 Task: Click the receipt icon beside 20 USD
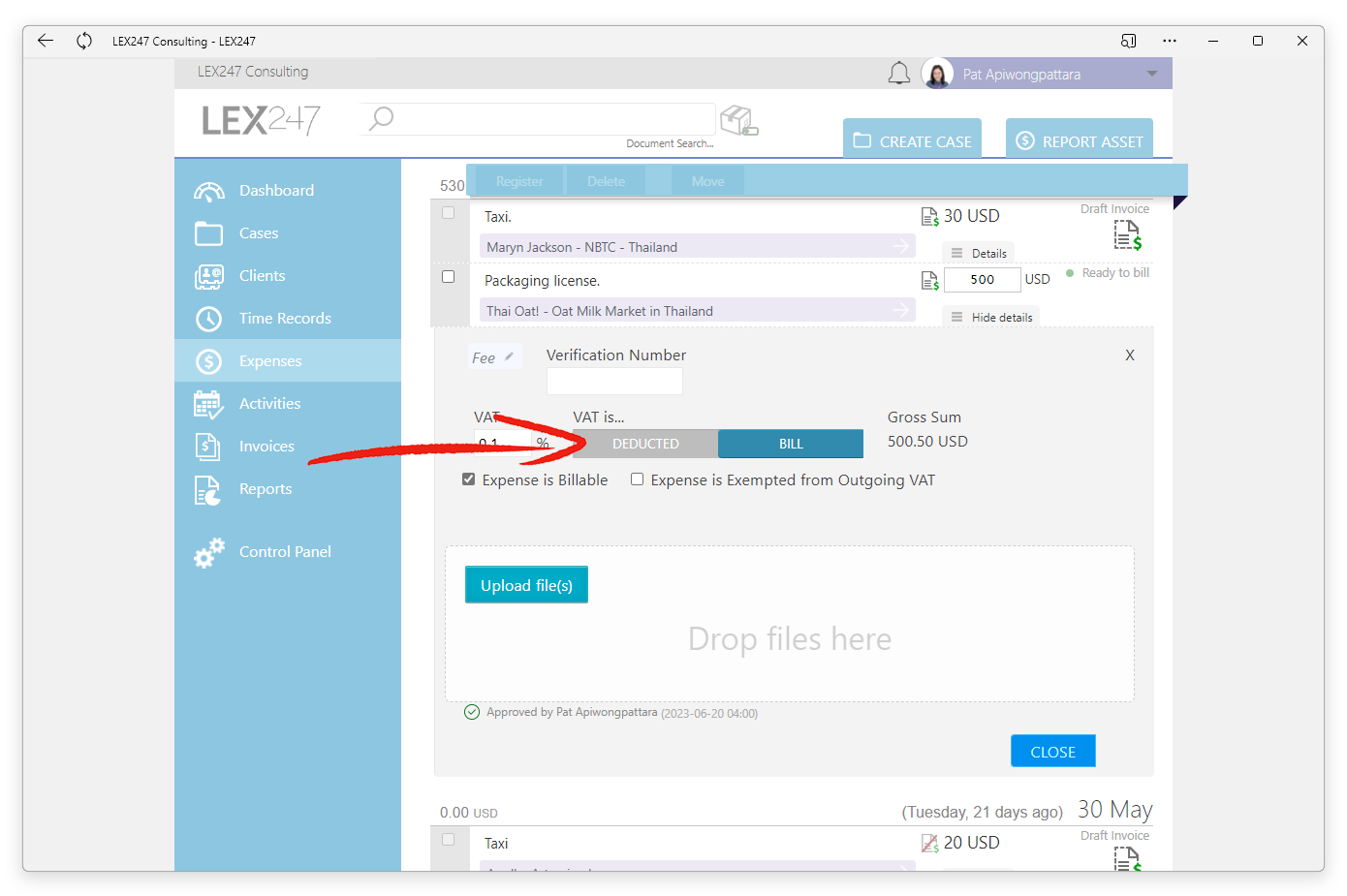coord(929,844)
